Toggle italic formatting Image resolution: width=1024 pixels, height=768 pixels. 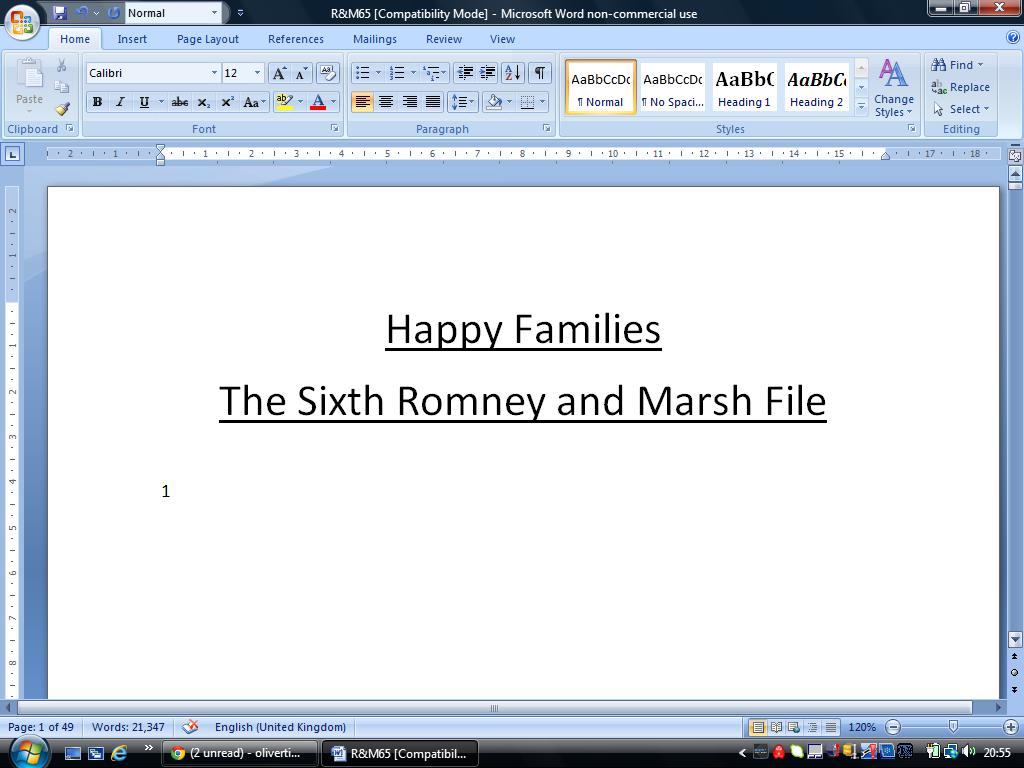coord(120,102)
